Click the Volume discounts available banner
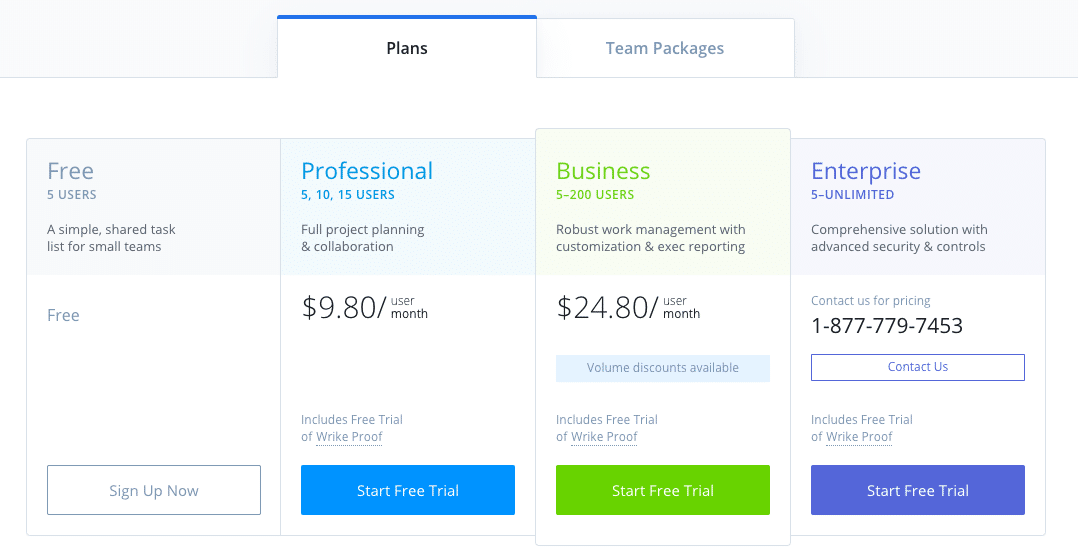The image size is (1078, 558). point(663,368)
